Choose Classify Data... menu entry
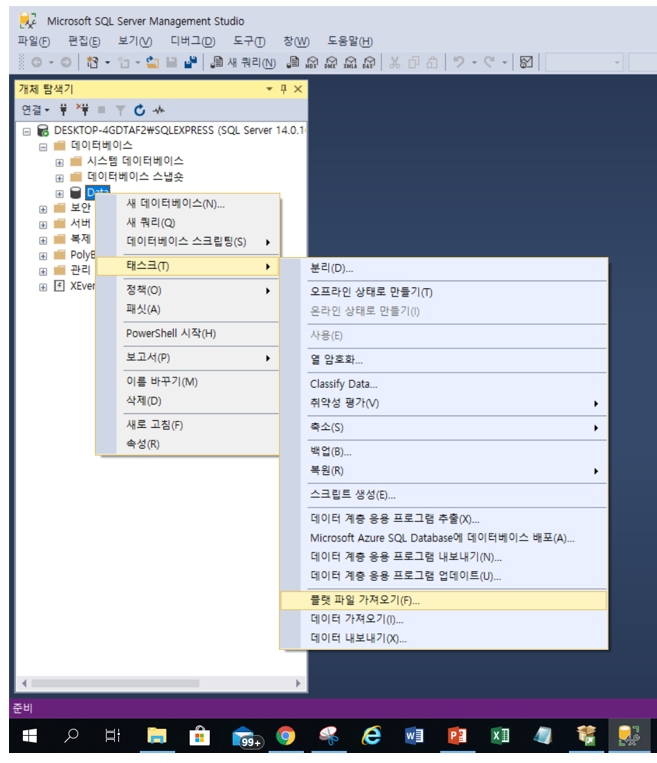 click(x=444, y=384)
